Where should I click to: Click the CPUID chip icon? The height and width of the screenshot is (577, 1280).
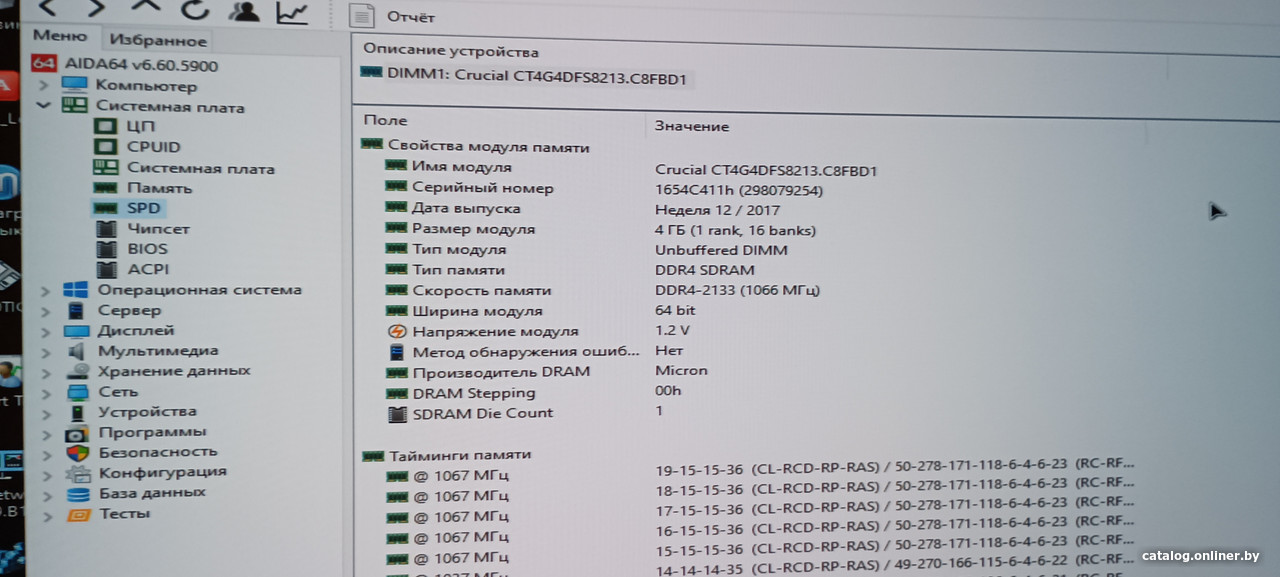106,147
